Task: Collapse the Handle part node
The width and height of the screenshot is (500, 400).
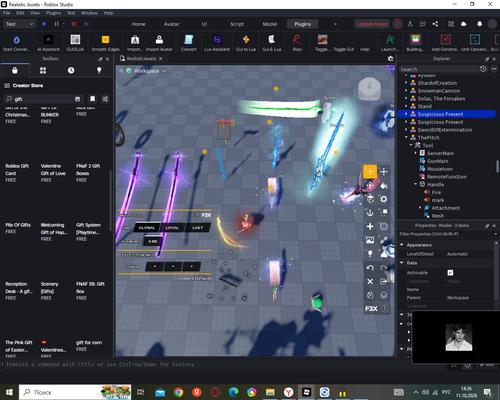Action: coord(416,184)
